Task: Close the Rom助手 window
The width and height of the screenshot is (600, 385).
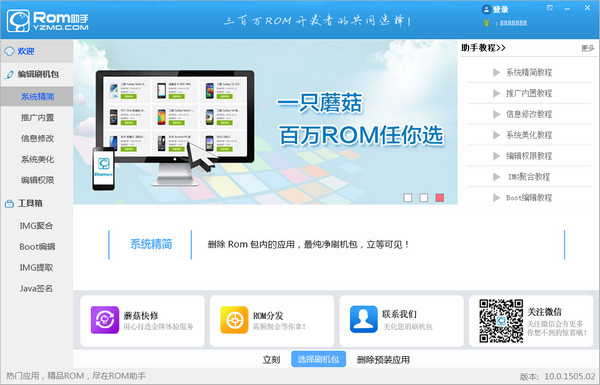Action: pos(587,8)
